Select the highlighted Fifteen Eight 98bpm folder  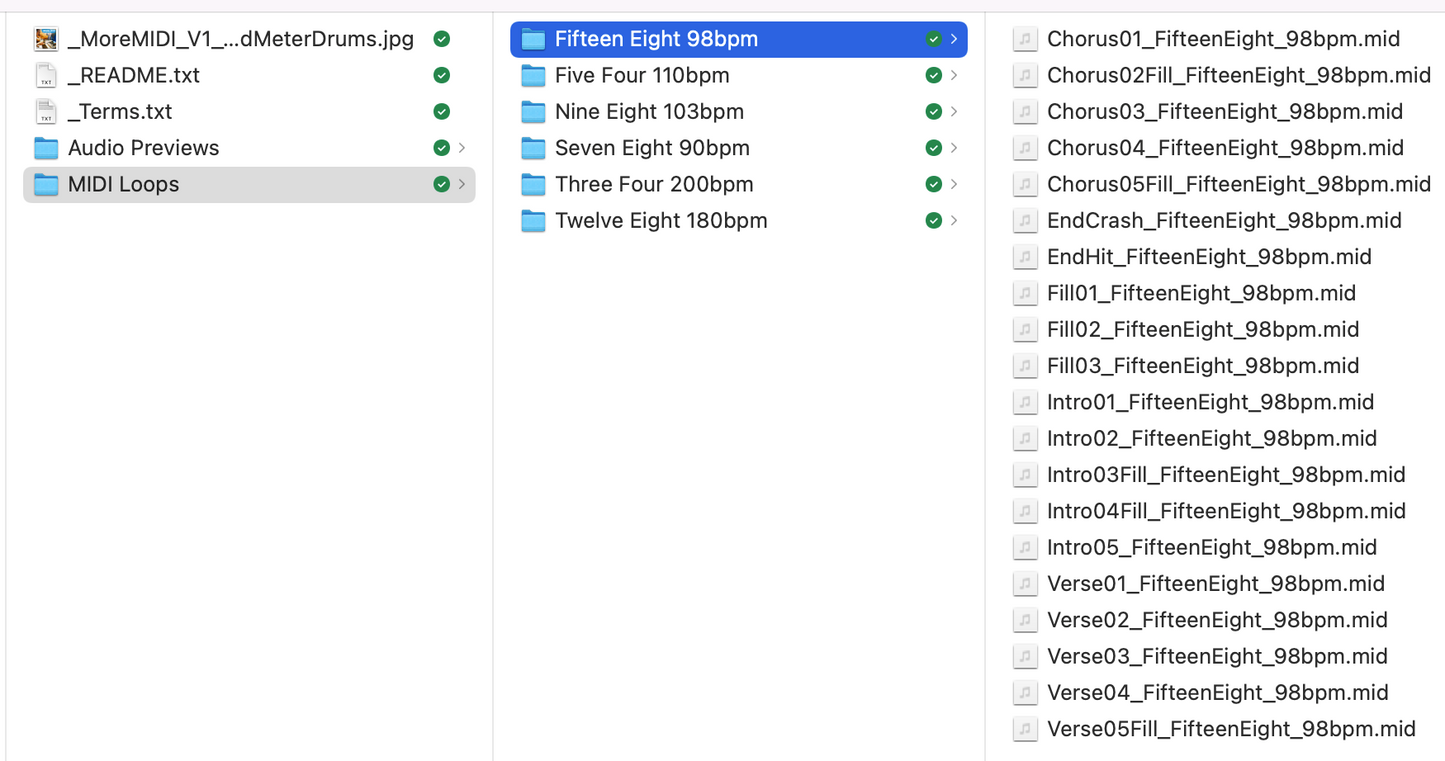coord(739,39)
